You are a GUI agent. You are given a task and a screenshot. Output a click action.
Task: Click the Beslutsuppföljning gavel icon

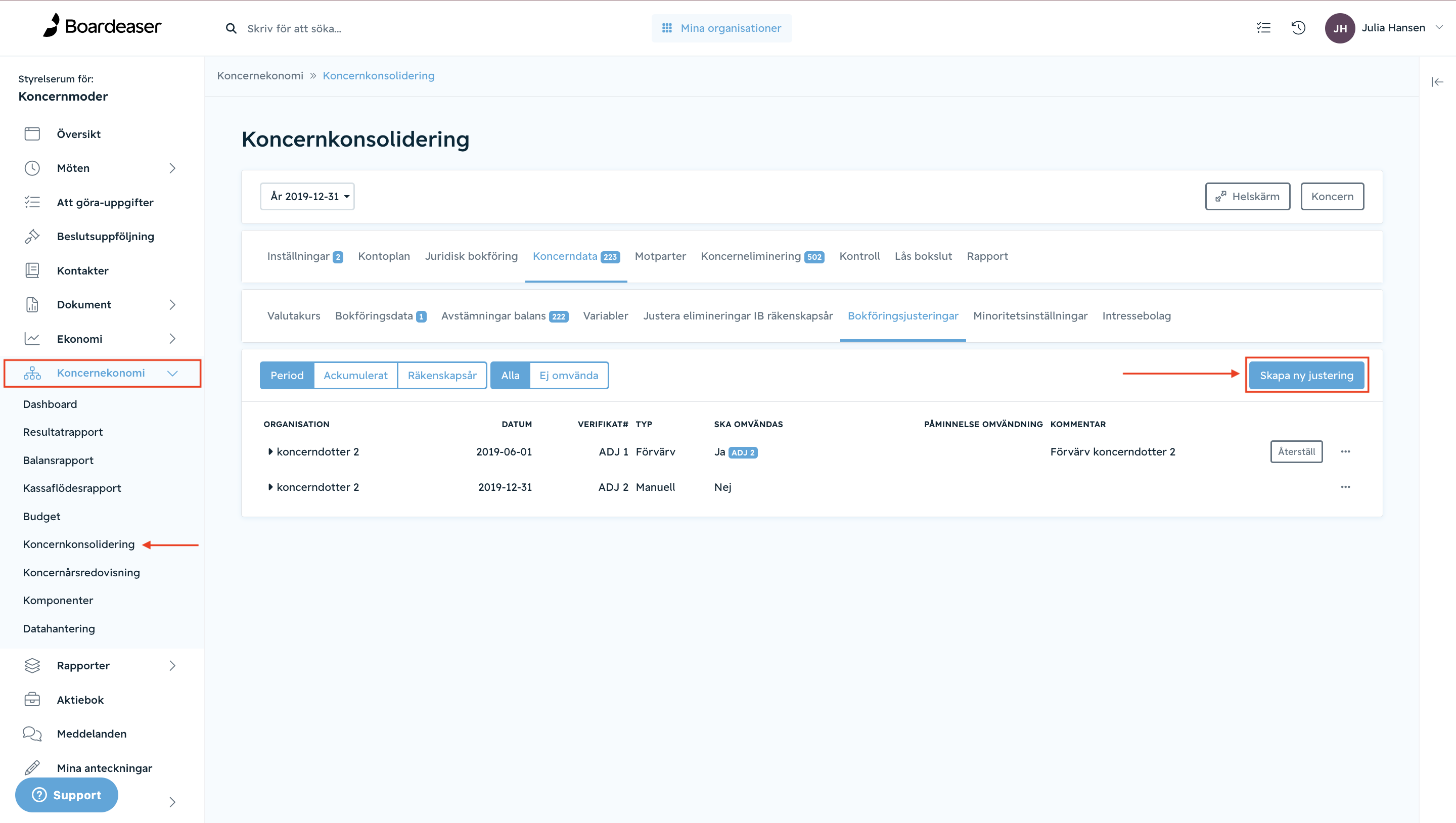(x=32, y=236)
